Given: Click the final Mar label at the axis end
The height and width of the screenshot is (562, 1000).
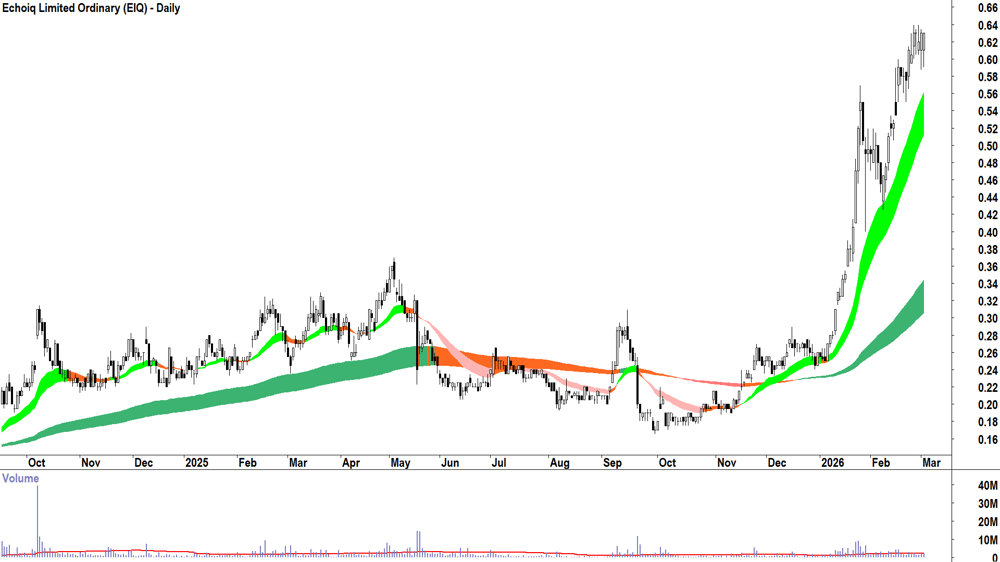Looking at the screenshot, I should pos(931,462).
